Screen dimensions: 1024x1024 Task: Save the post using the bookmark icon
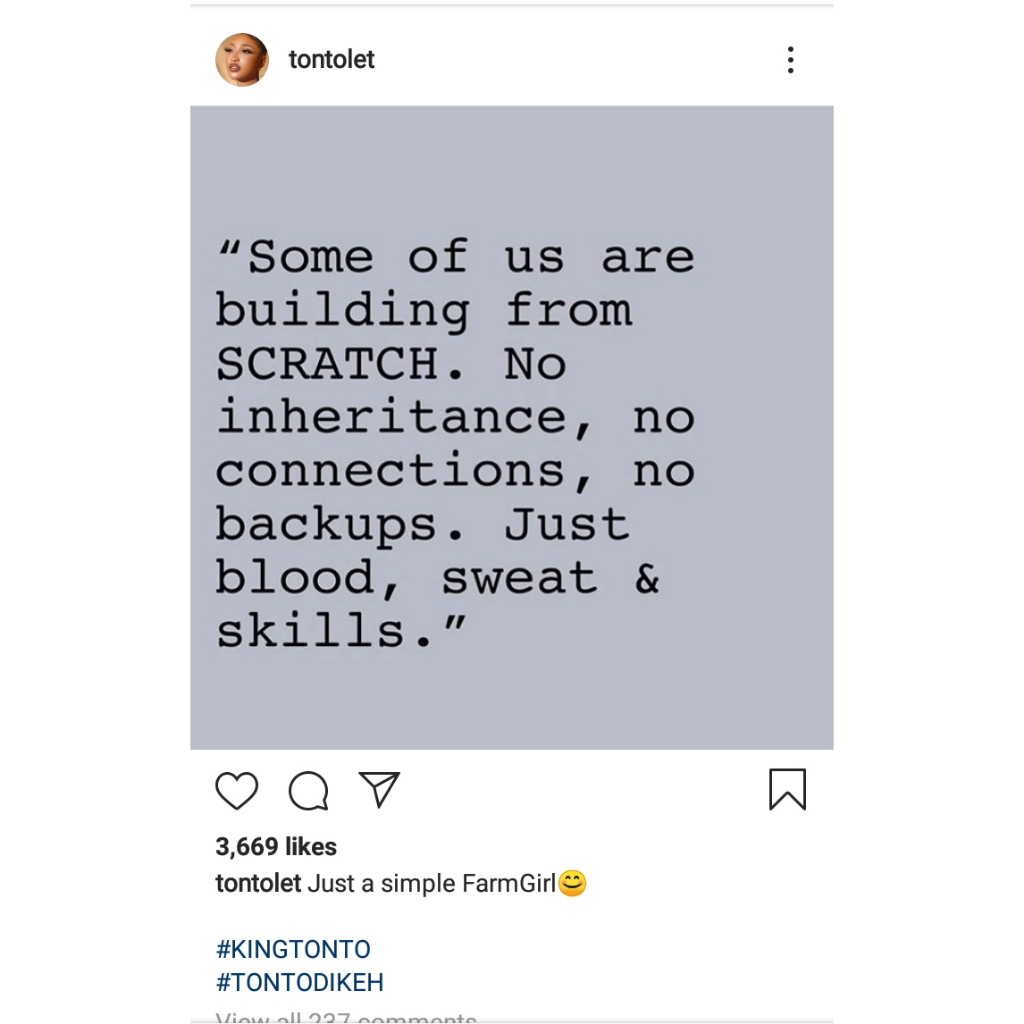[x=787, y=790]
